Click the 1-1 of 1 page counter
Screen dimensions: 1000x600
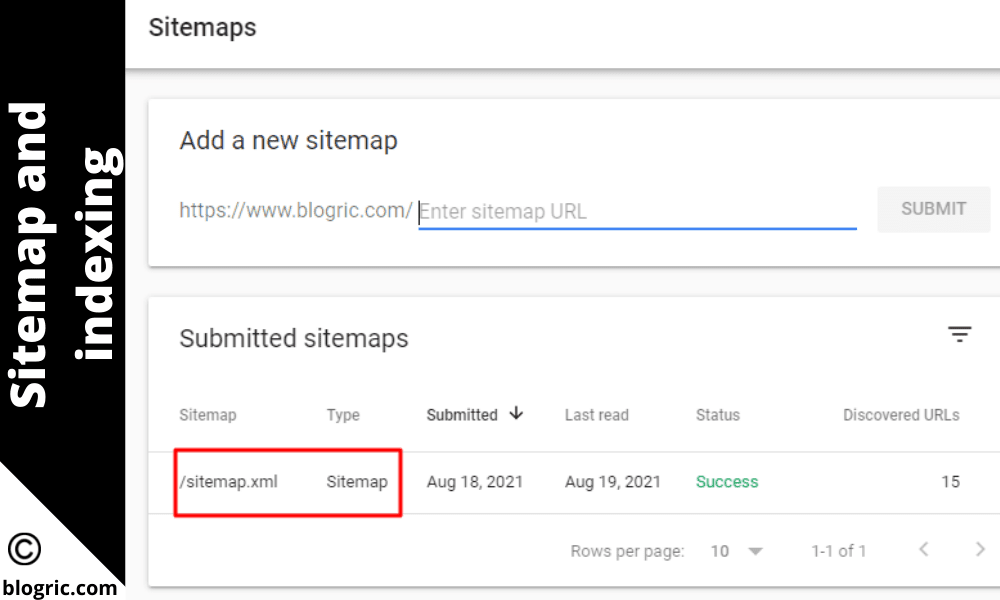click(837, 550)
